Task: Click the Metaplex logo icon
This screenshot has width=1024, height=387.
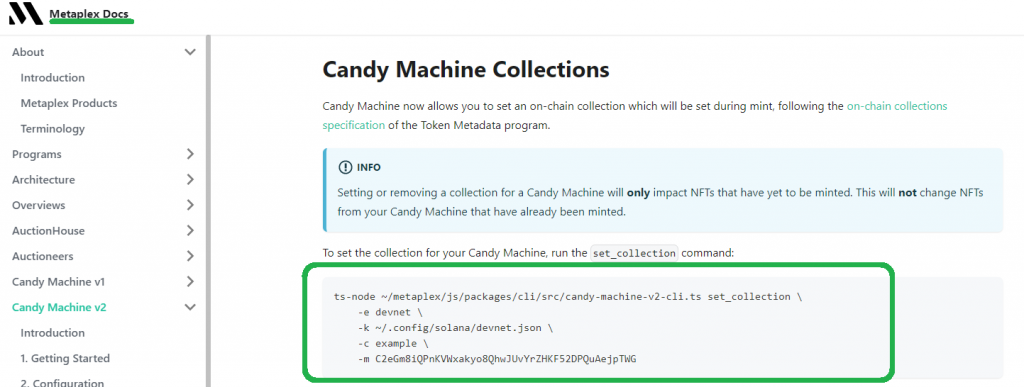Action: pos(25,14)
